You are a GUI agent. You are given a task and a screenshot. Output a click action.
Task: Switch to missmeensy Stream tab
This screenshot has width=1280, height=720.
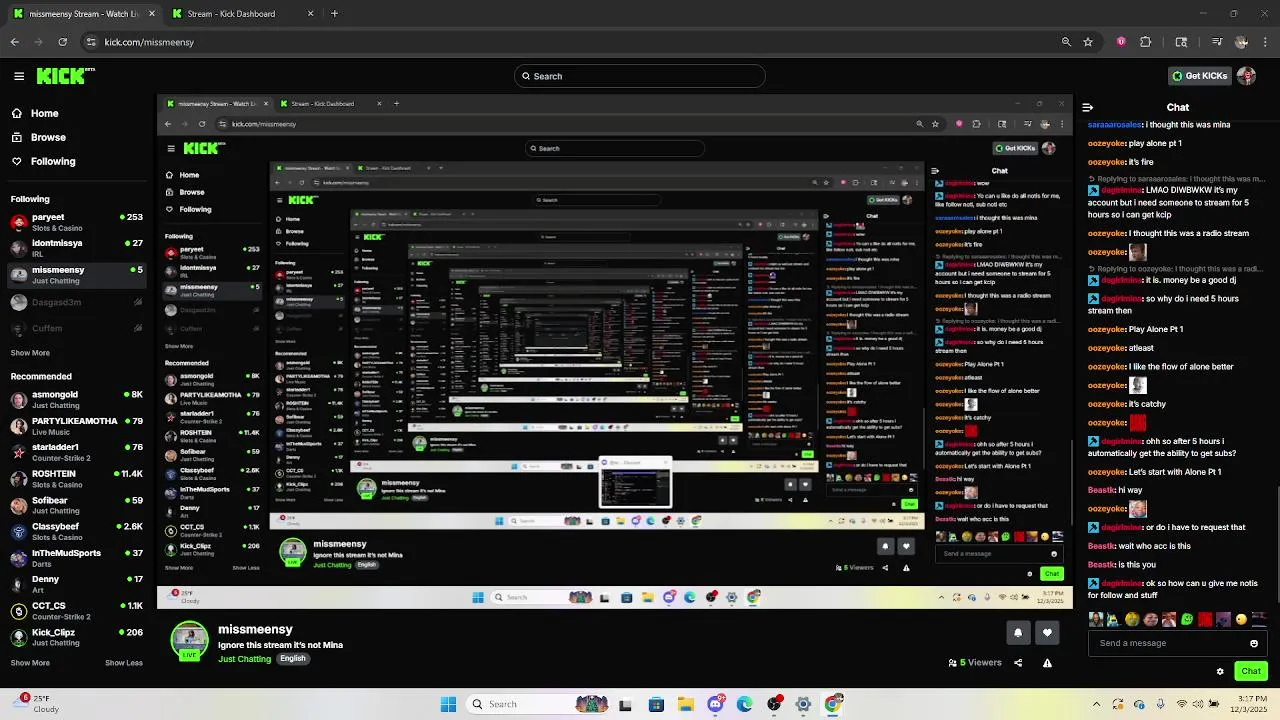click(x=85, y=14)
